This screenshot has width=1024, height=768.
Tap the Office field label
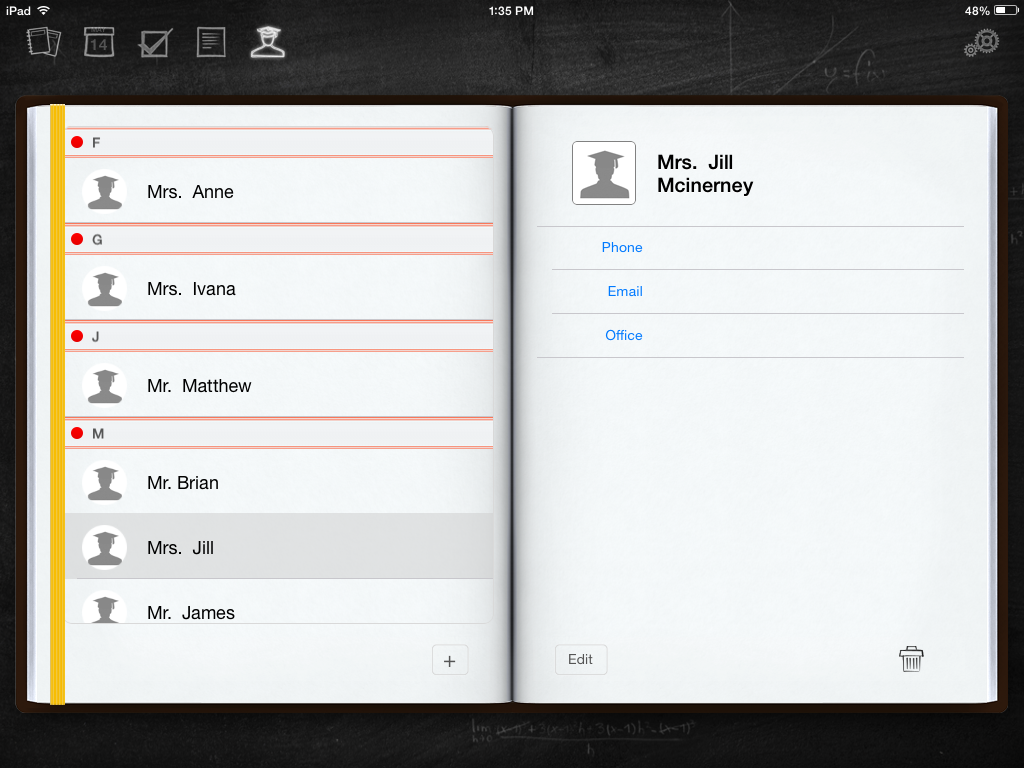pyautogui.click(x=623, y=335)
